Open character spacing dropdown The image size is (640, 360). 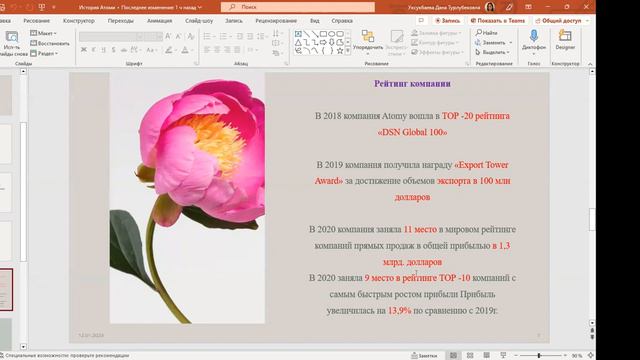136,50
